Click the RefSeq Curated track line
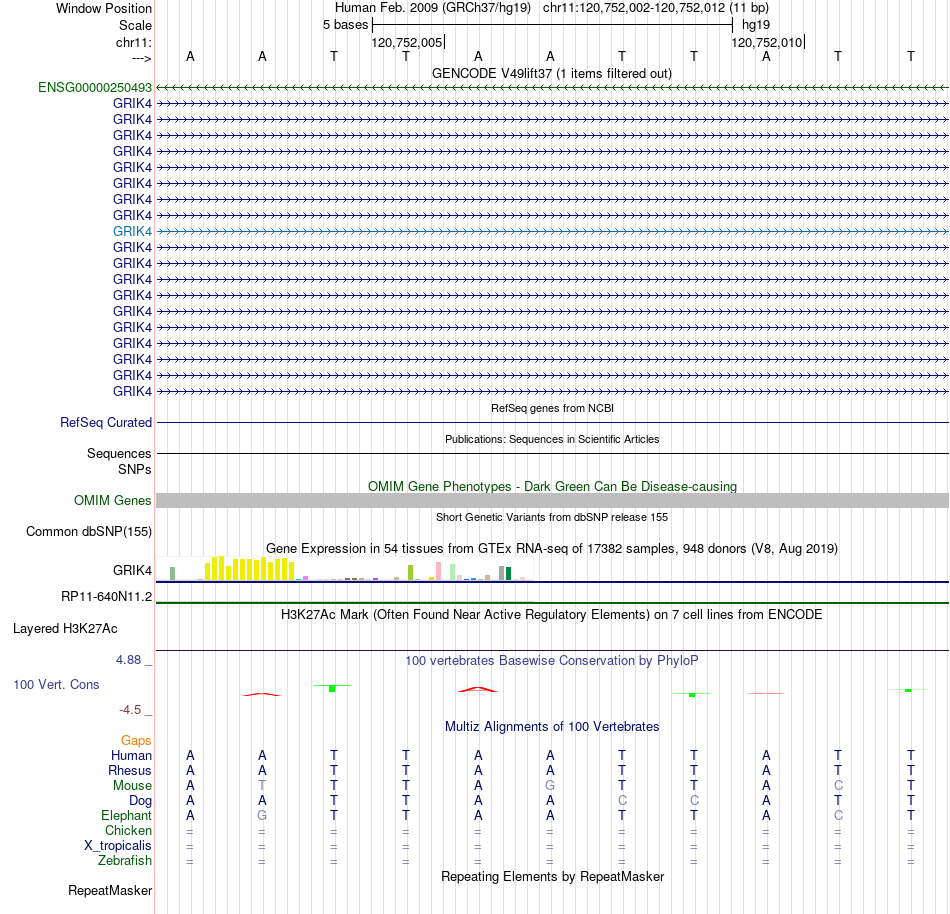The width and height of the screenshot is (950, 914). pyautogui.click(x=553, y=422)
